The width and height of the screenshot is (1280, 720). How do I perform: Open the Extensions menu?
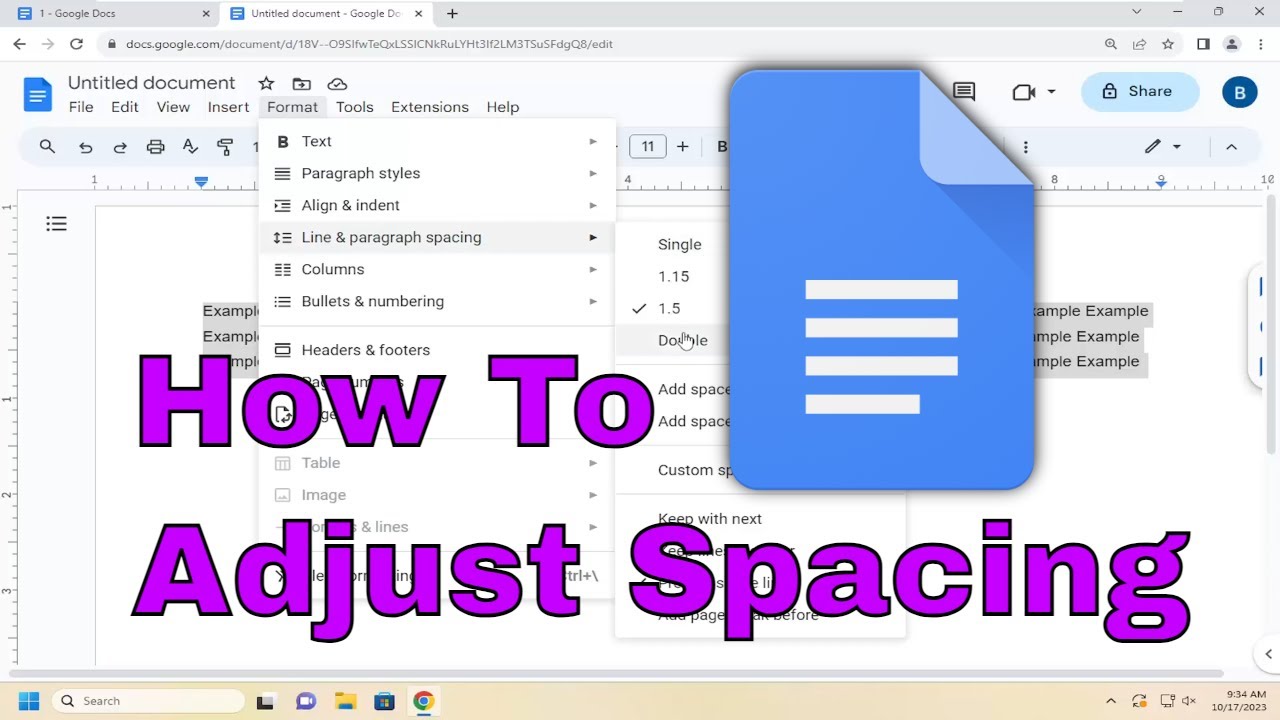[x=430, y=107]
